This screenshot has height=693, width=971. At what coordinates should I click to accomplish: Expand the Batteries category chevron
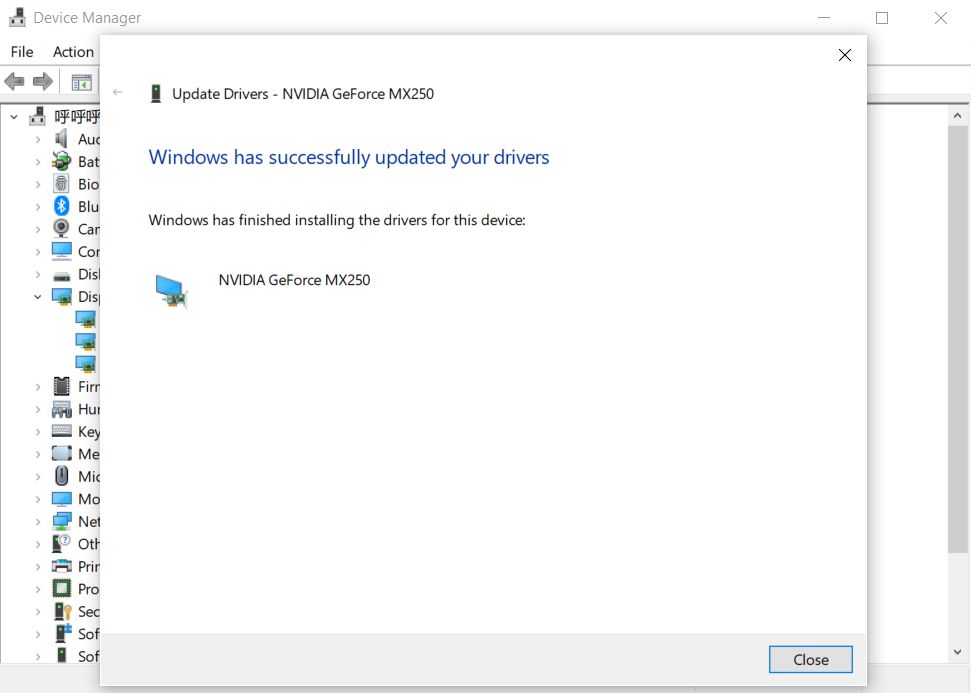click(38, 162)
